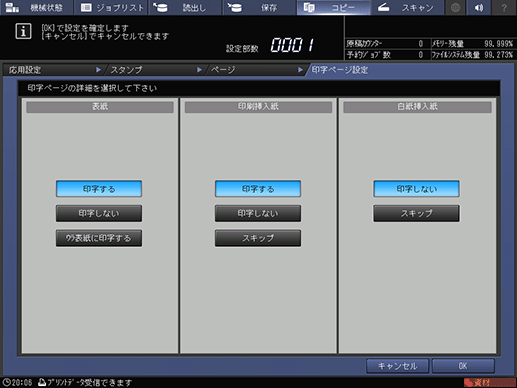This screenshot has width=517, height=388.
Task: Click the speaker sound icon
Action: click(479, 7)
